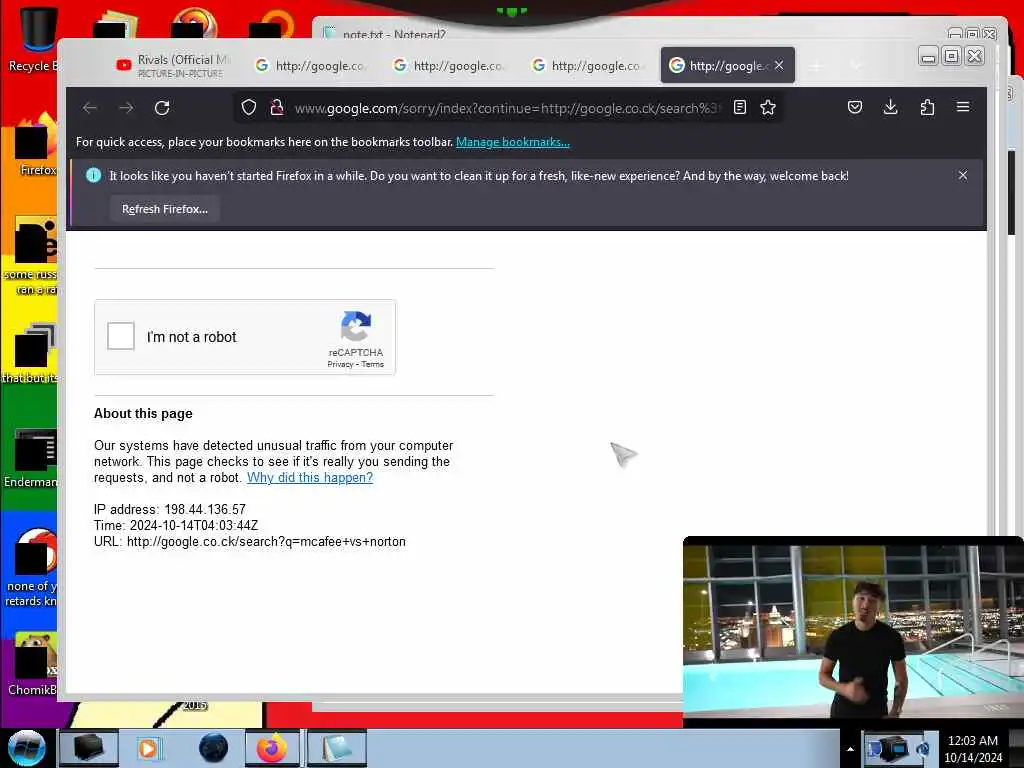Show hidden system tray icons arrow
The height and width of the screenshot is (768, 1024).
point(850,748)
